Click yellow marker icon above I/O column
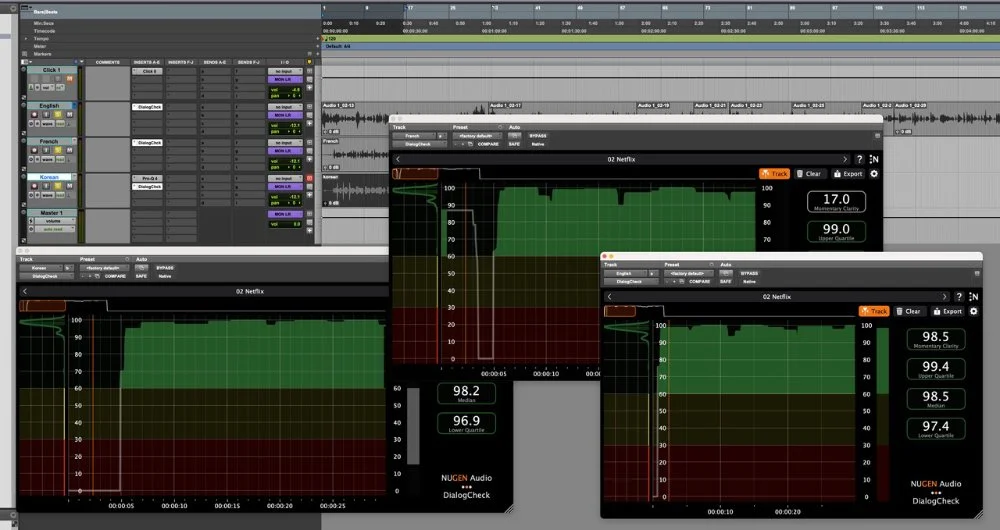Image resolution: width=1000 pixels, height=530 pixels. 310,63
